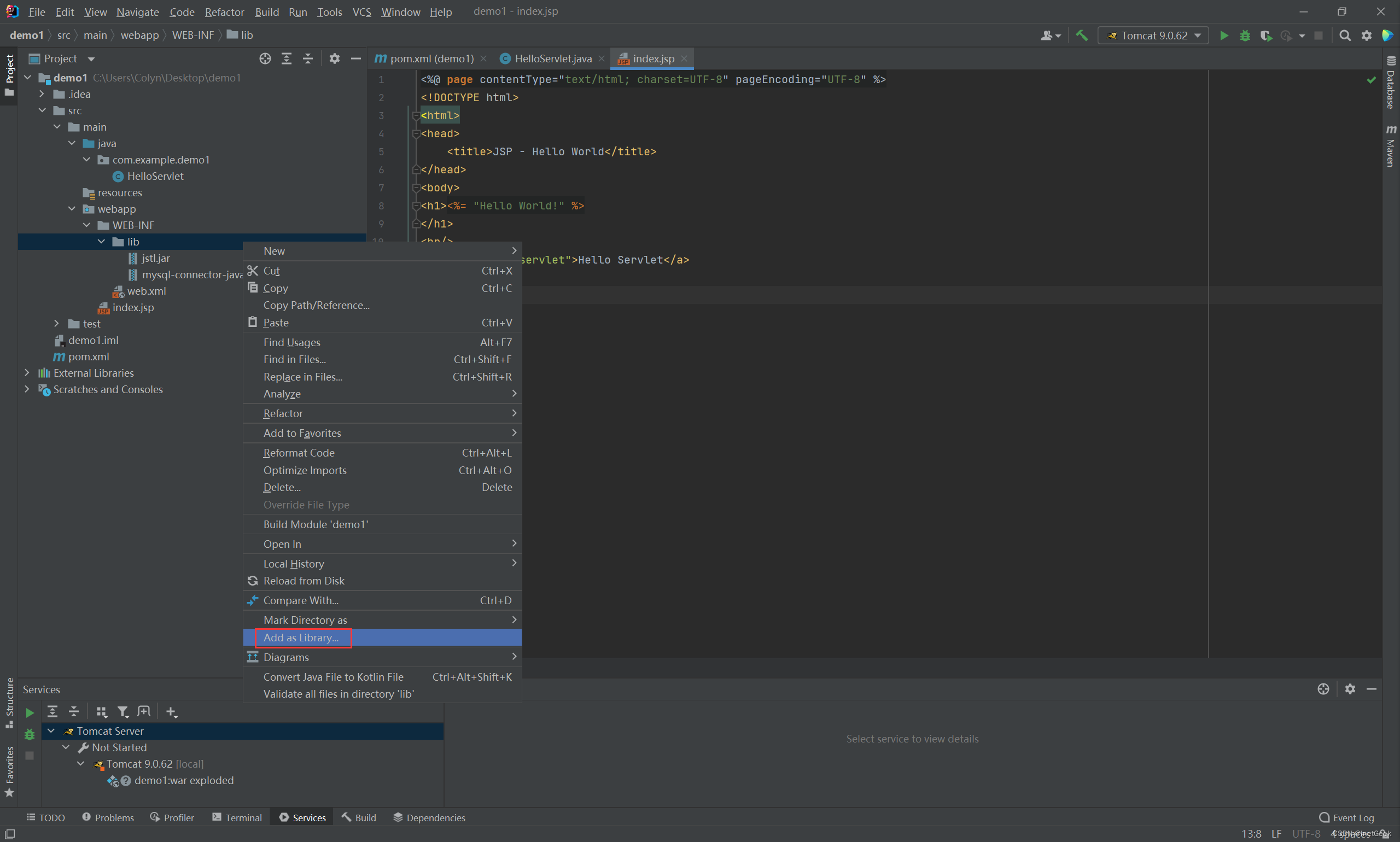Open Search Everywhere magnifier icon
The image size is (1400, 842).
click(1344, 36)
